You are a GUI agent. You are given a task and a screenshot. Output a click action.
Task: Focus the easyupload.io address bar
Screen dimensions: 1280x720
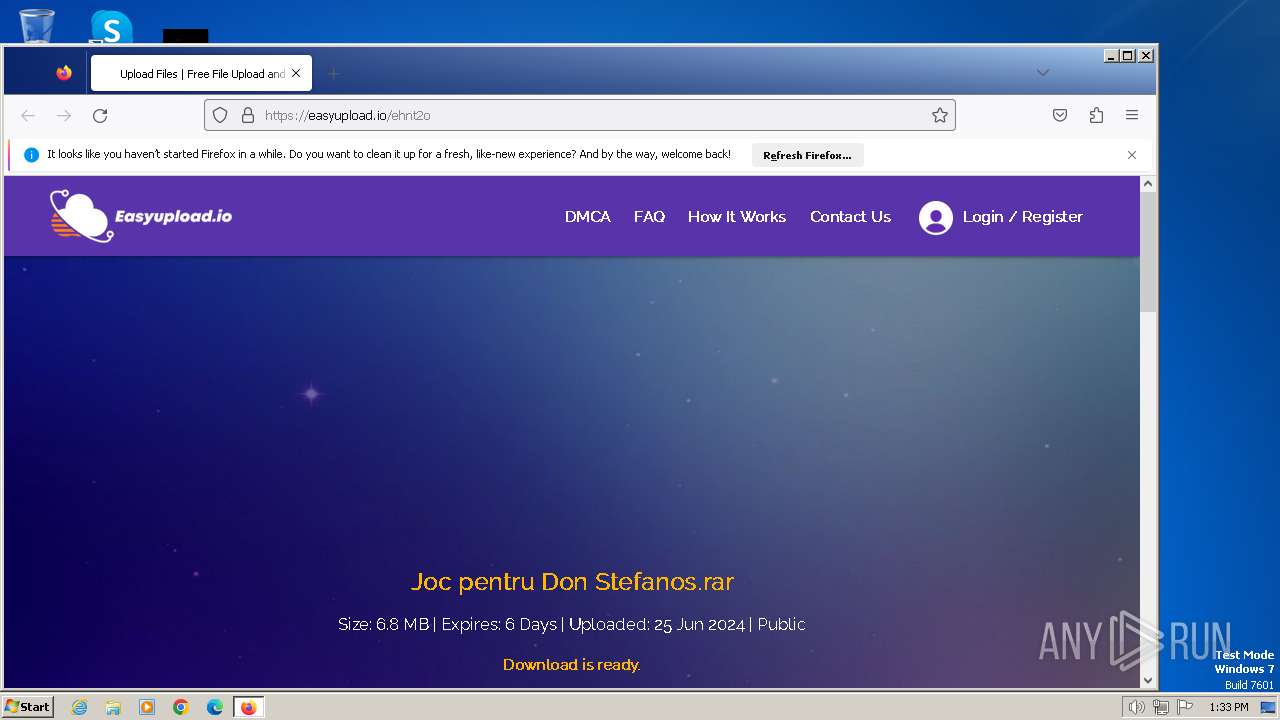[x=580, y=115]
